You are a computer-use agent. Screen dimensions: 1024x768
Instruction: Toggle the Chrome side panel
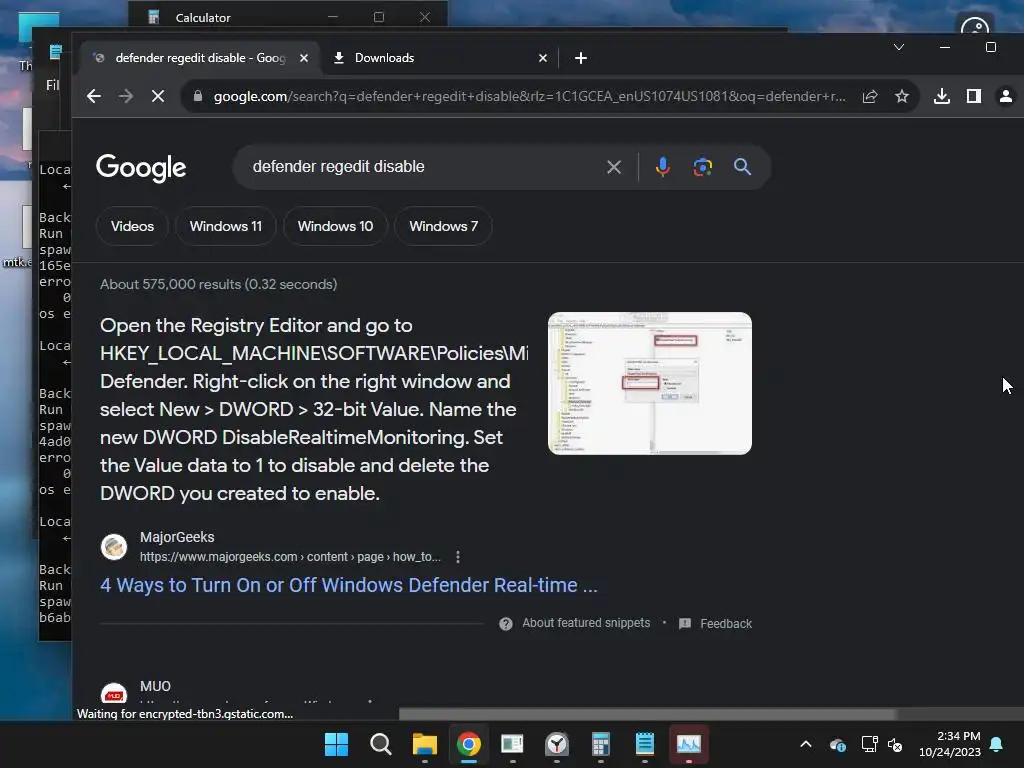point(974,97)
